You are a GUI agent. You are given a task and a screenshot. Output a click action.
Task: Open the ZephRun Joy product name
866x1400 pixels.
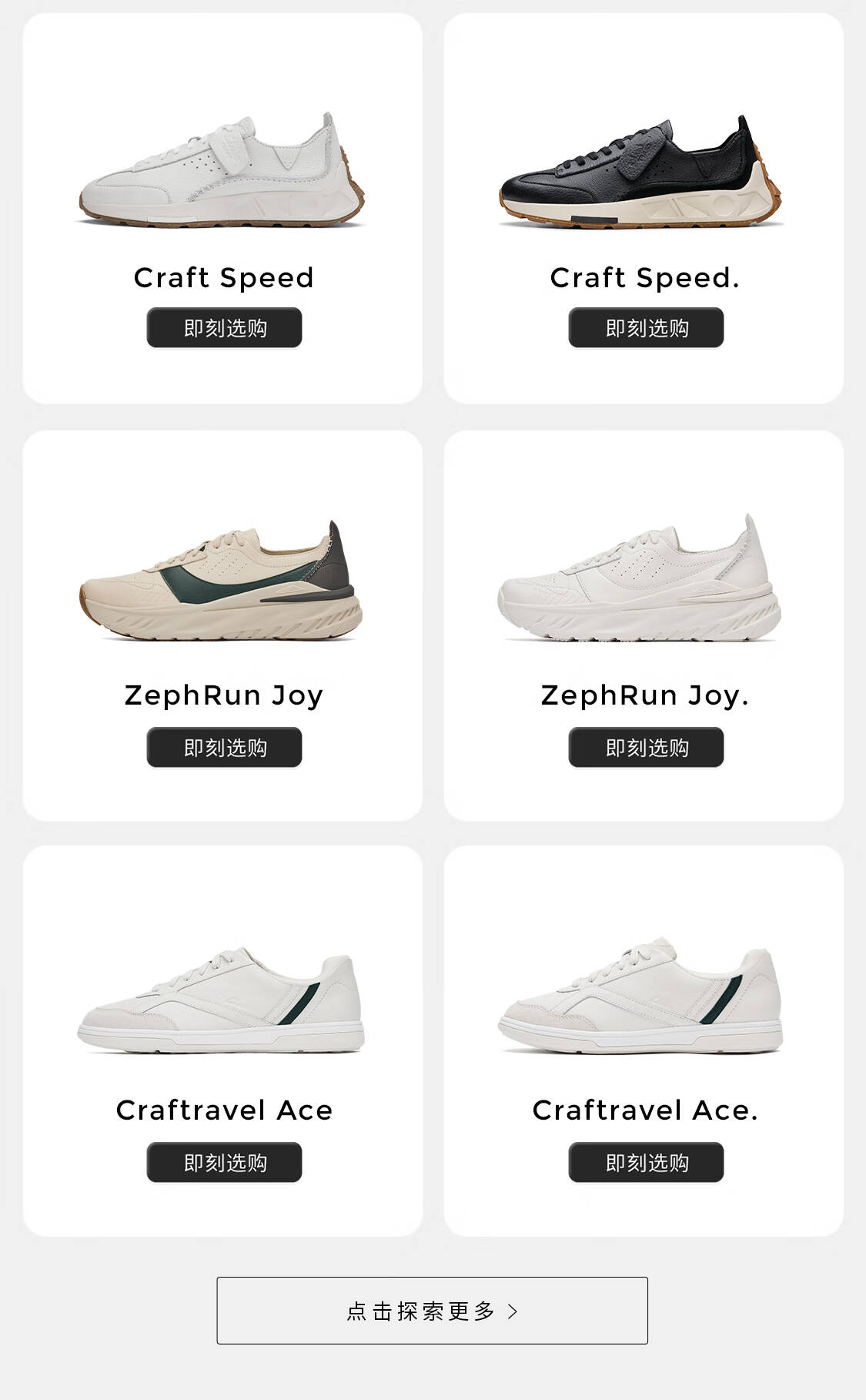(x=224, y=695)
